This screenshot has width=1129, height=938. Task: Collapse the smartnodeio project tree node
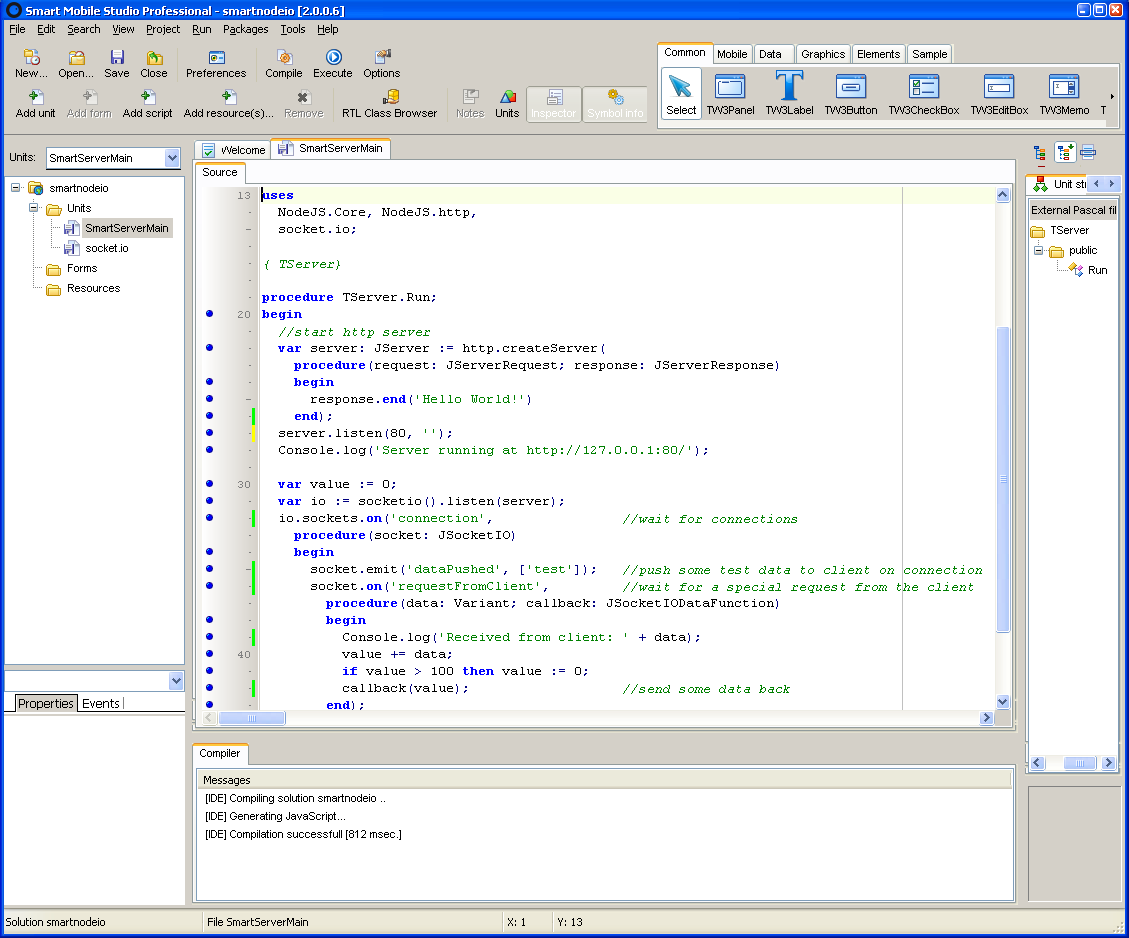click(x=16, y=188)
